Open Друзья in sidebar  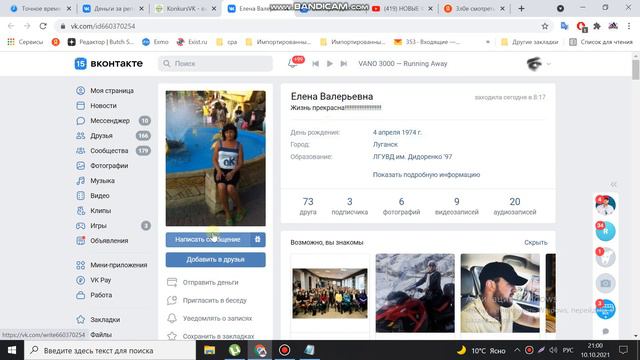101,136
